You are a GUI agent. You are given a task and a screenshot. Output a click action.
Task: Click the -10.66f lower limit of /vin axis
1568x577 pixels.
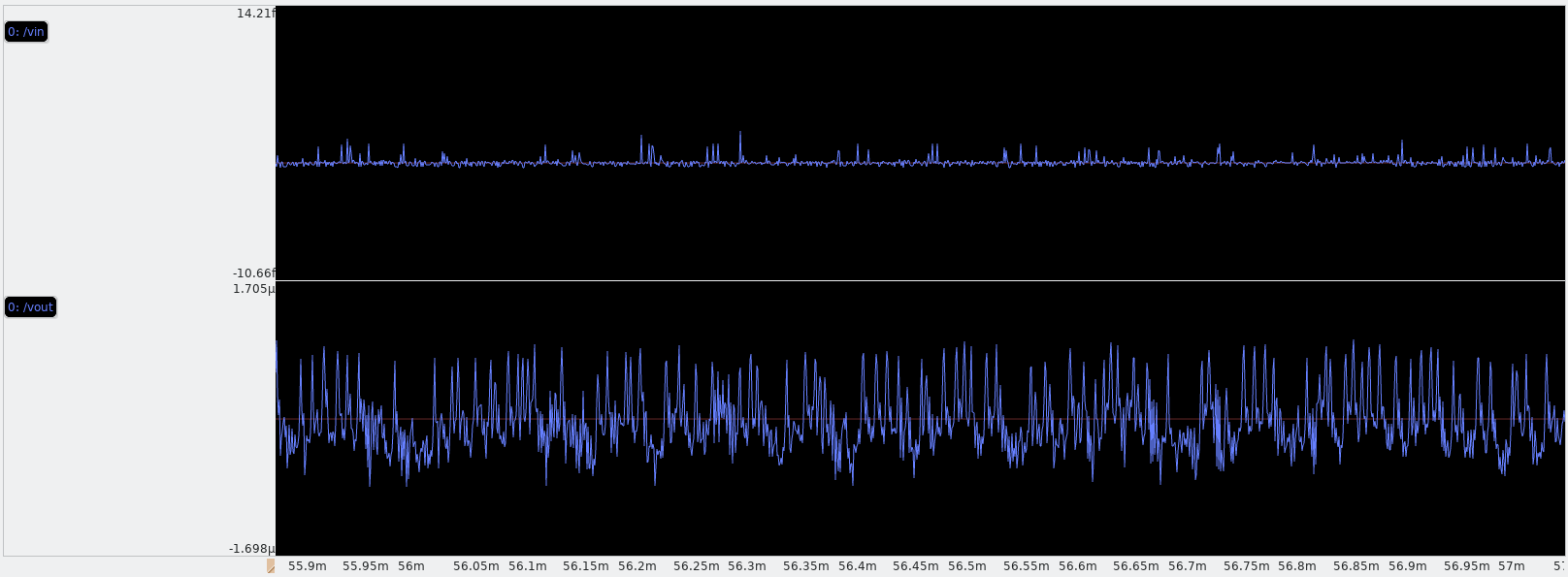pyautogui.click(x=253, y=273)
